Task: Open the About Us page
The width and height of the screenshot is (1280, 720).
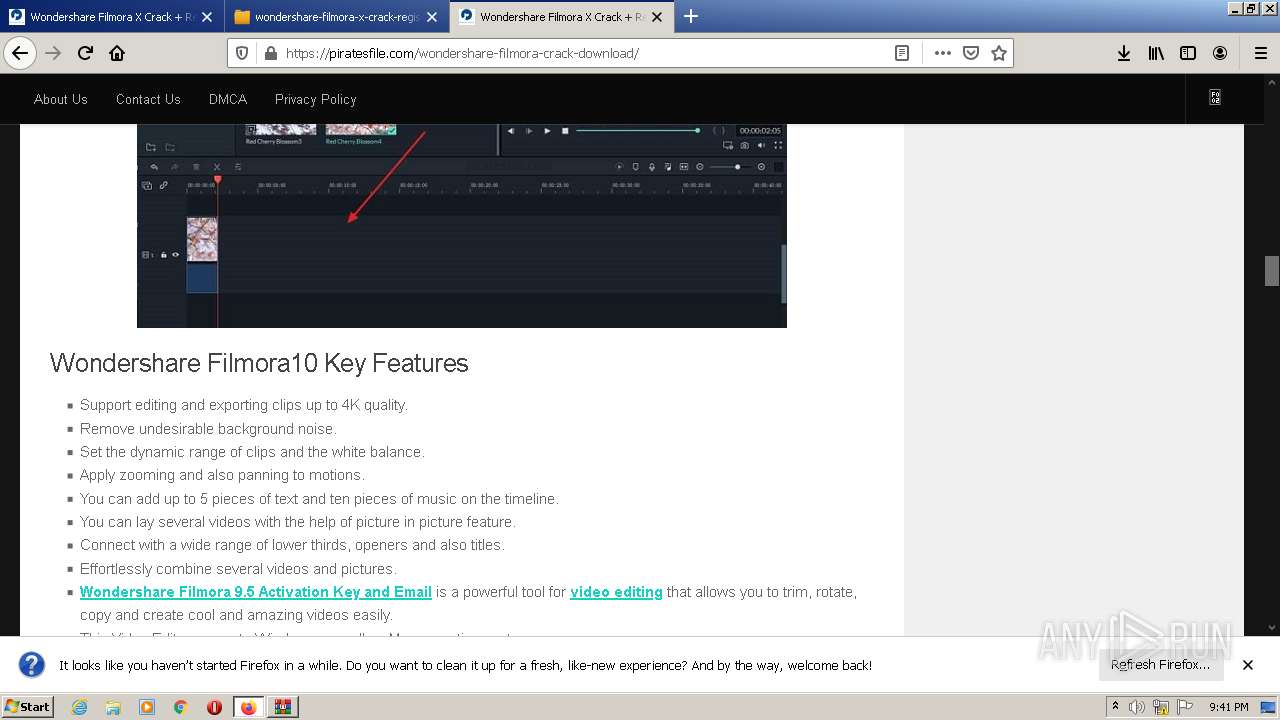Action: click(x=60, y=99)
